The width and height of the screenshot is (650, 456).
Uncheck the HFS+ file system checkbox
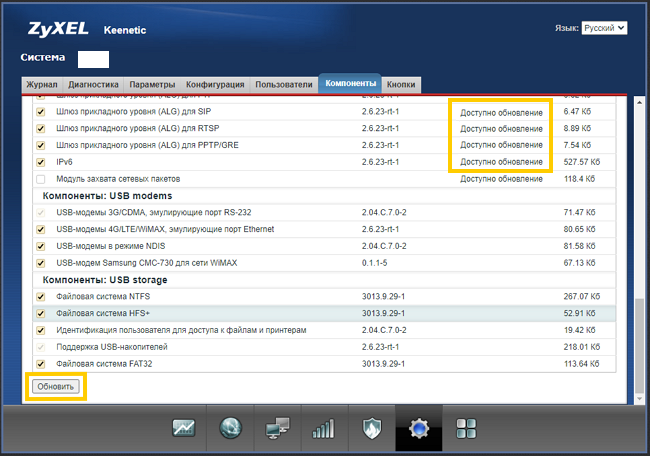(x=41, y=313)
